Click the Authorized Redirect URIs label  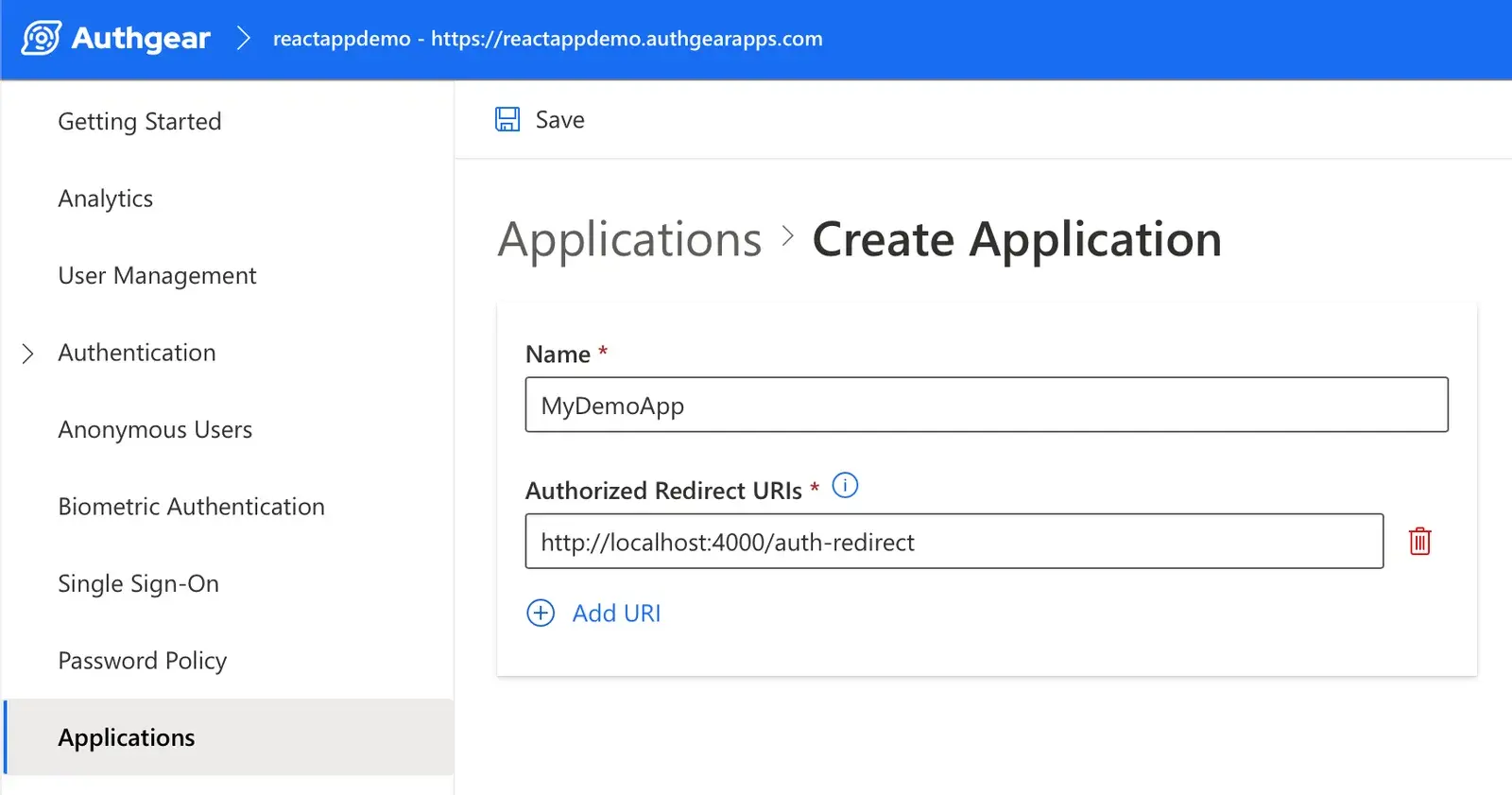point(663,491)
